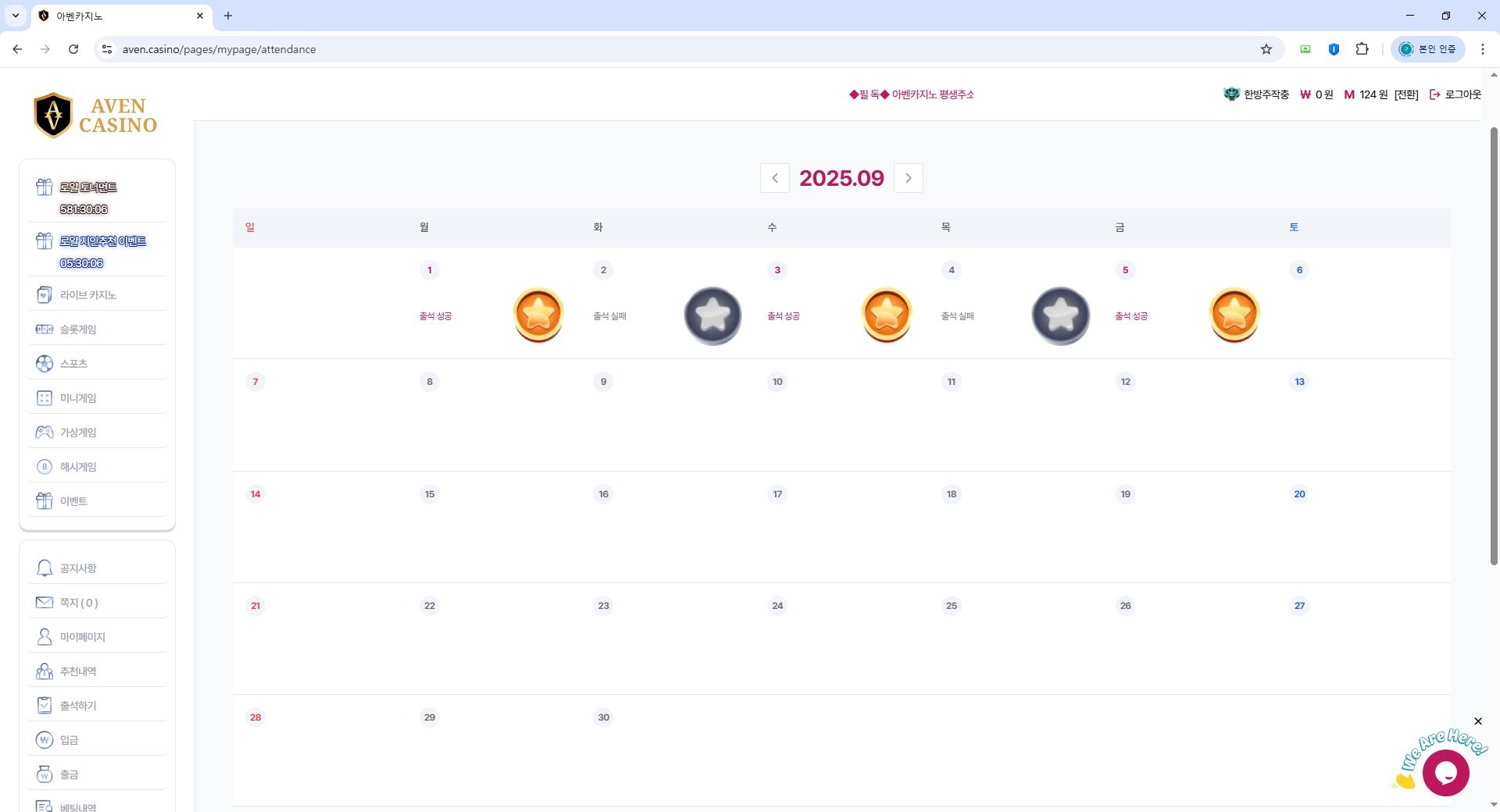This screenshot has width=1500, height=812.
Task: Click the Aven Casino logo
Action: click(96, 116)
